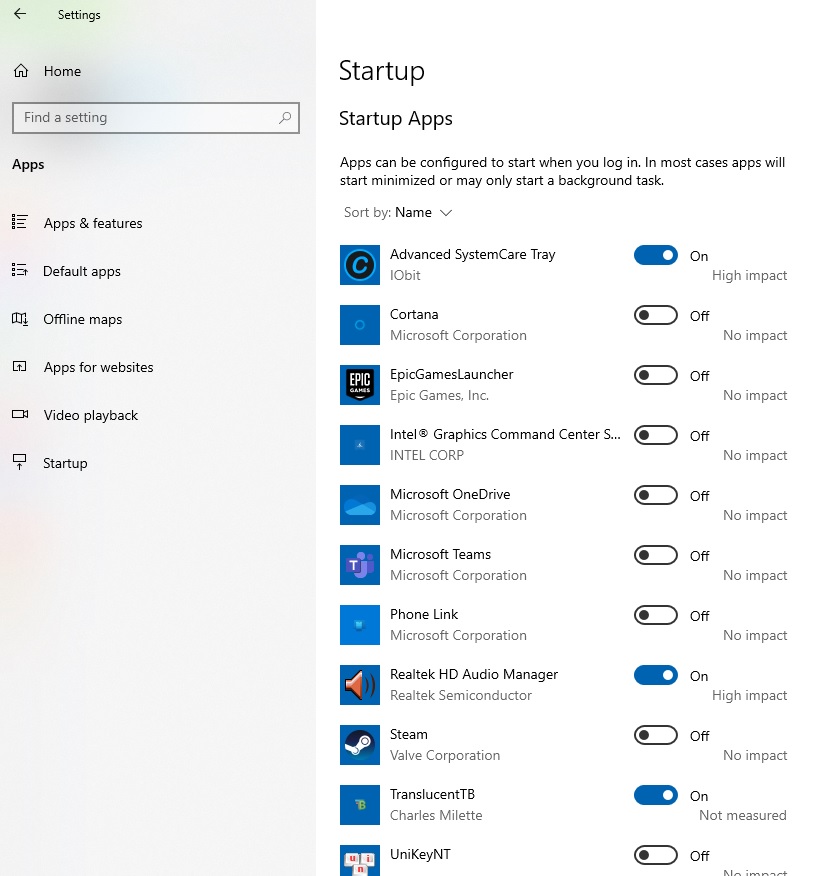Turn on EpicGamesLauncher startup toggle
This screenshot has width=838, height=876.
(x=655, y=375)
